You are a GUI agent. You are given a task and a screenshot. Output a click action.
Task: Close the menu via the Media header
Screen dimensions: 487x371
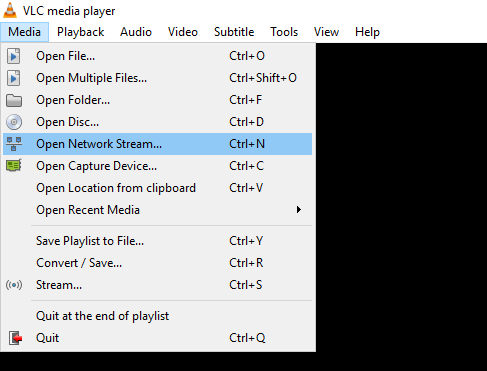pos(25,32)
